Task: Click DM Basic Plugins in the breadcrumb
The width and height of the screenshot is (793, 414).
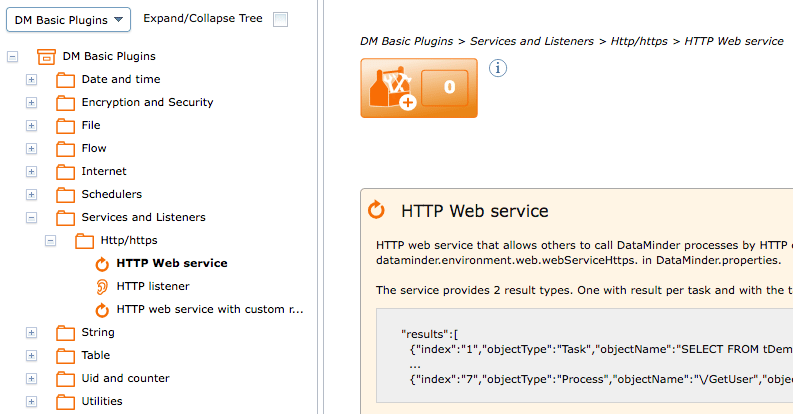Action: (407, 41)
